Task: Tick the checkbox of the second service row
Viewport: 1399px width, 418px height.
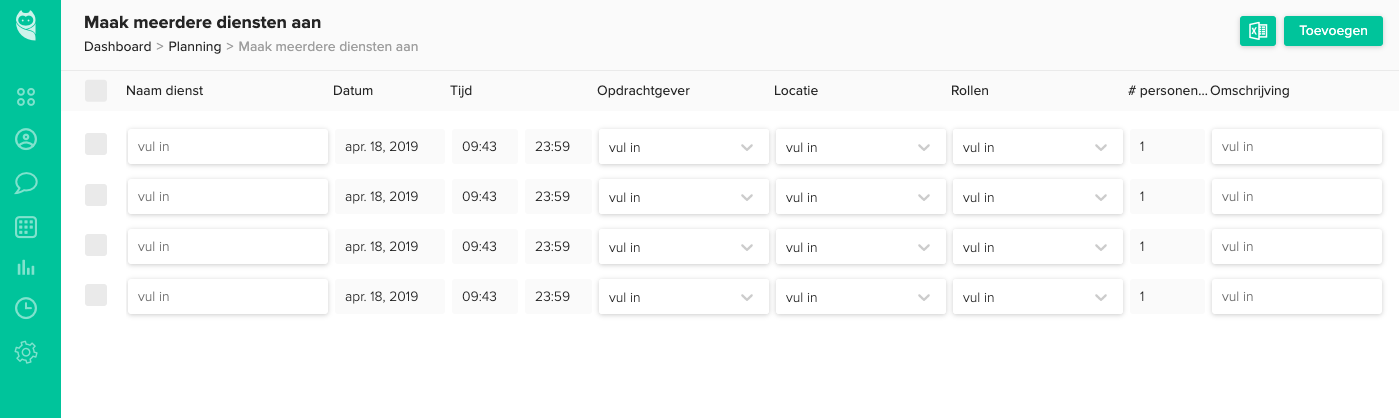Action: click(x=96, y=194)
